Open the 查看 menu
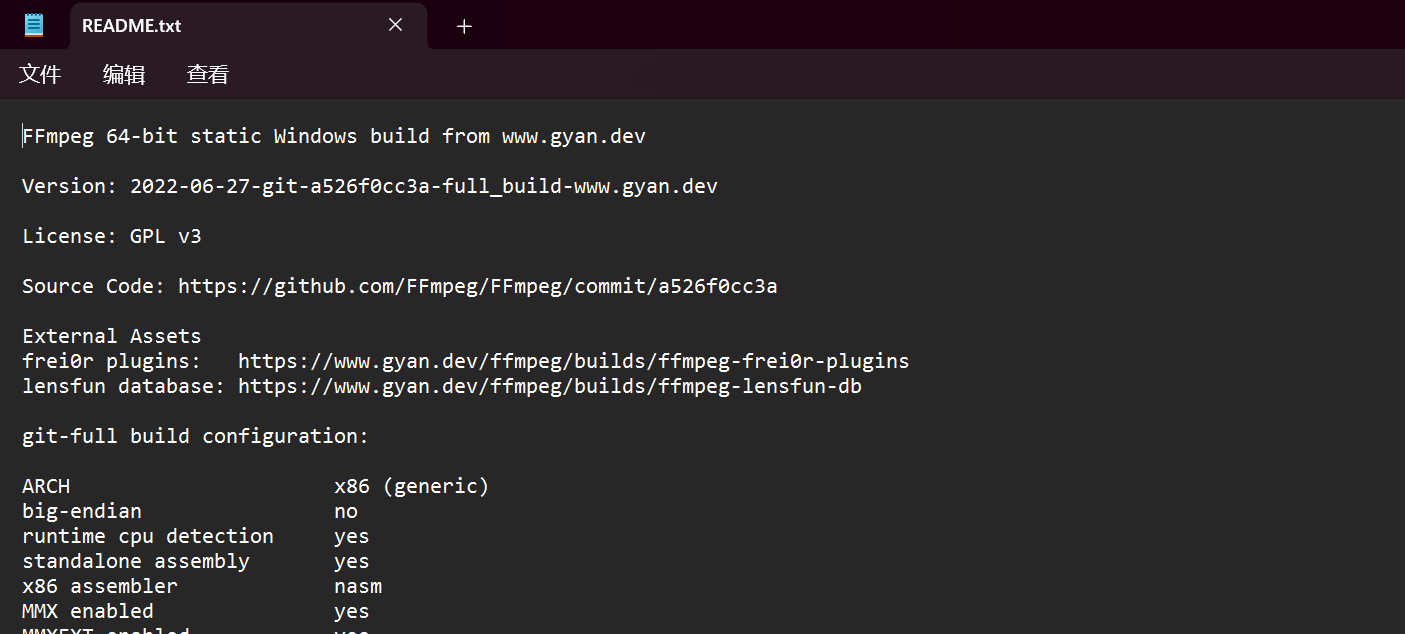The image size is (1405, 634). coord(207,74)
